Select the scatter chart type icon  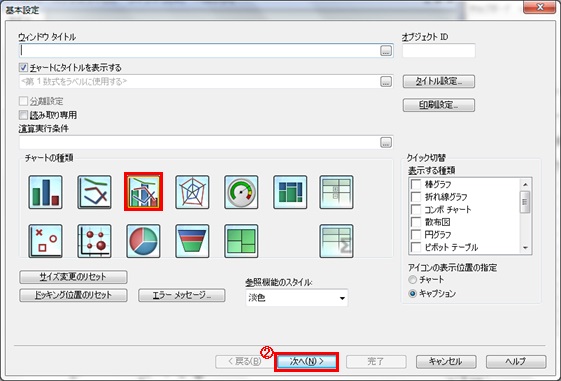[45, 241]
